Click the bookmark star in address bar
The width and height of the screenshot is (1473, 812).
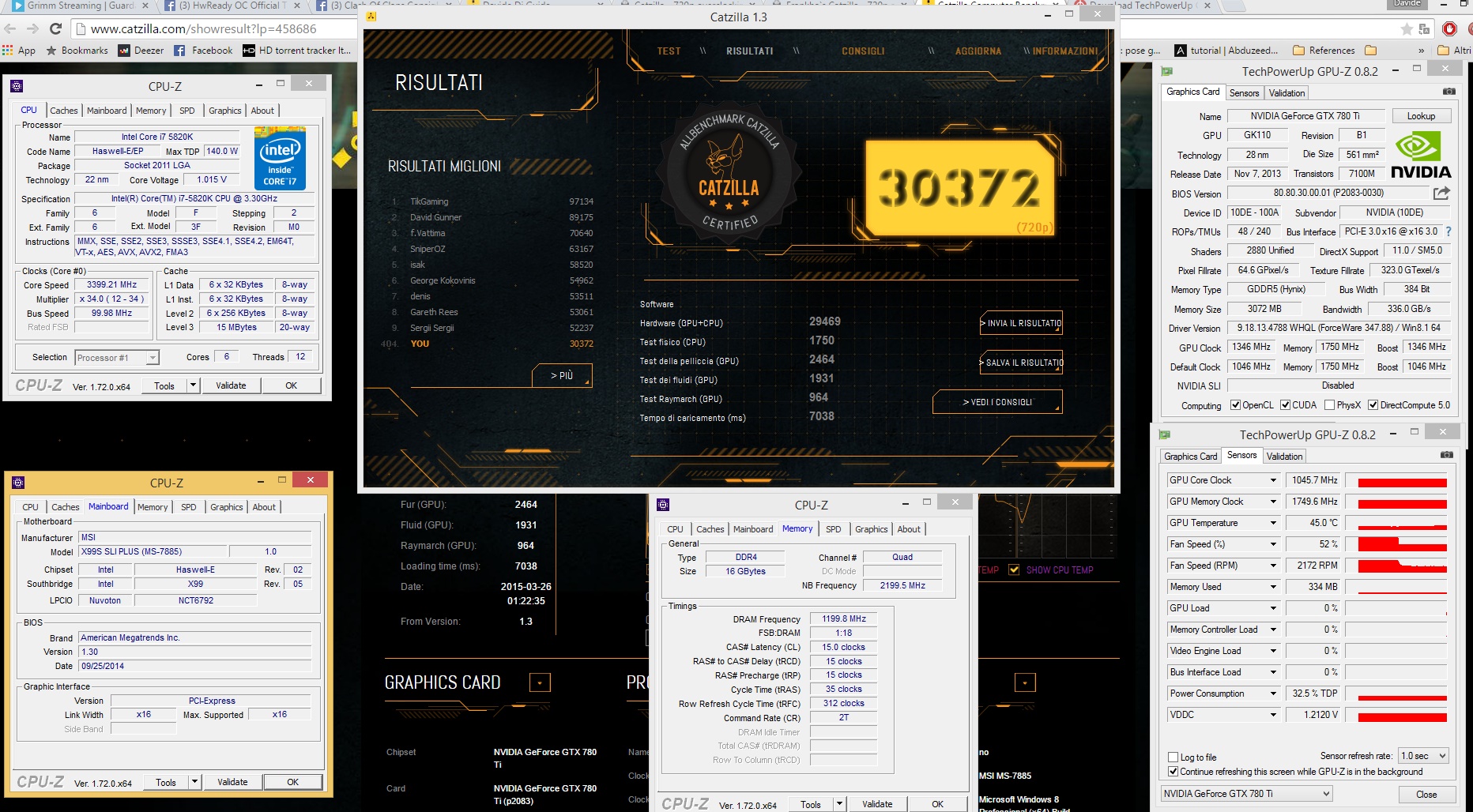pos(1407,29)
